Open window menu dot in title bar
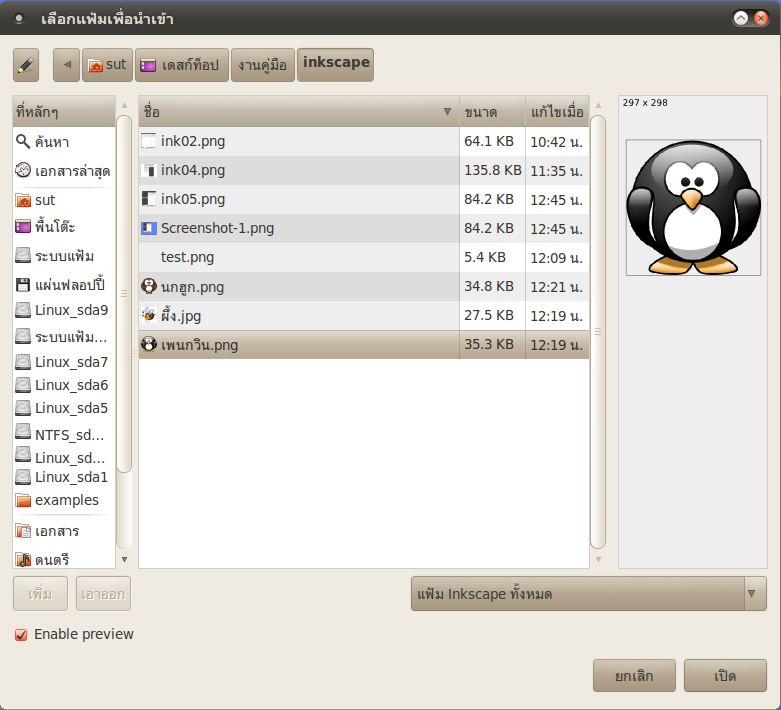This screenshot has height=710, width=781. click(19, 19)
